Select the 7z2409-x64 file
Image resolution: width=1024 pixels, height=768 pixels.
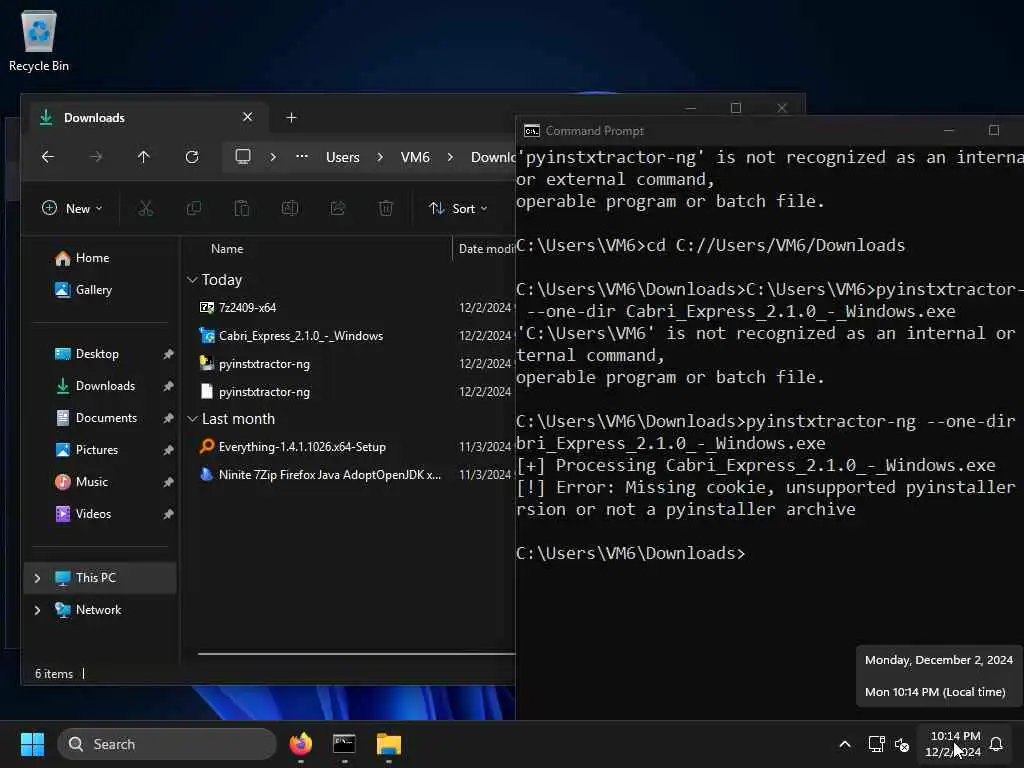(x=247, y=308)
